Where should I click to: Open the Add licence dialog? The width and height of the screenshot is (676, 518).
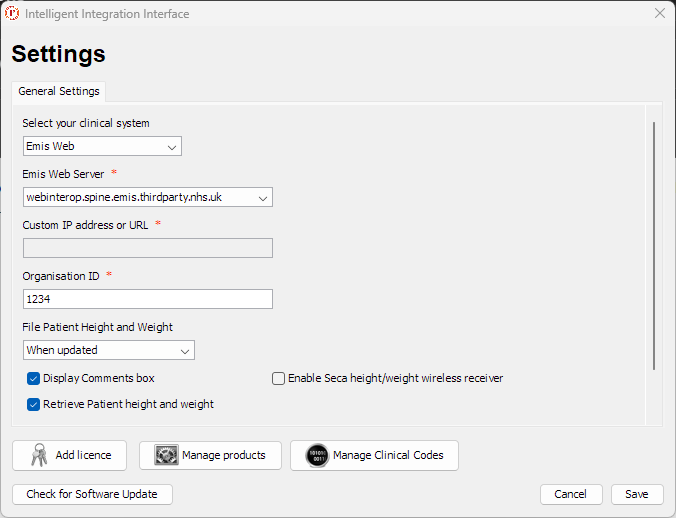click(x=69, y=455)
